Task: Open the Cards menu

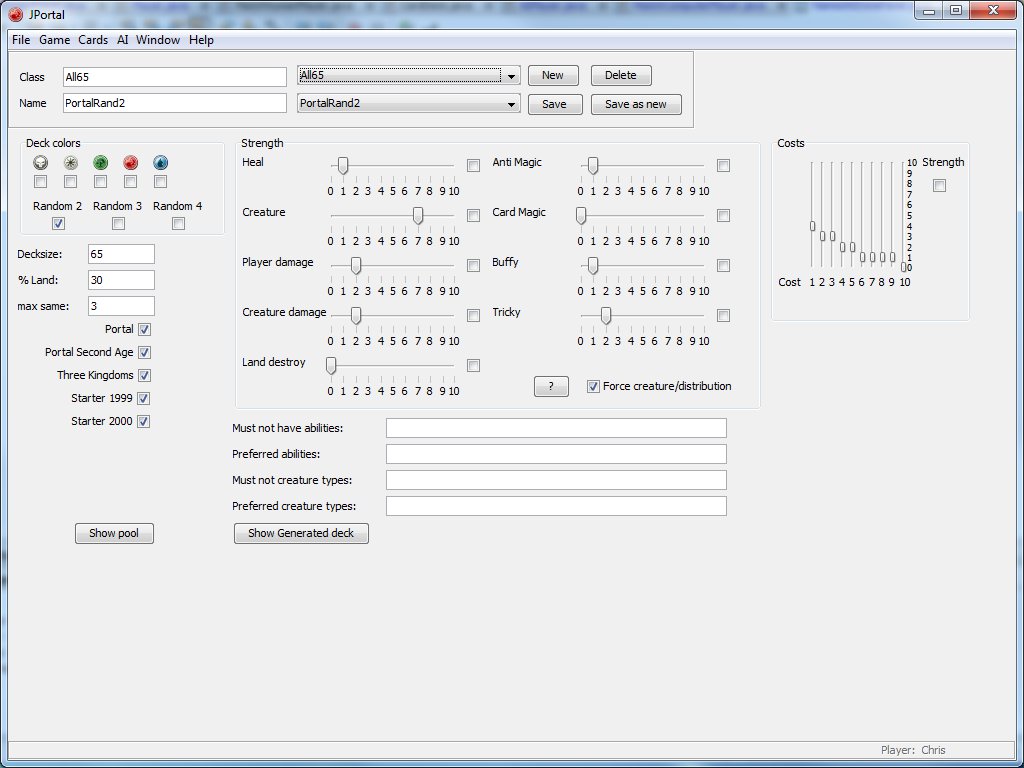Action: [x=93, y=40]
